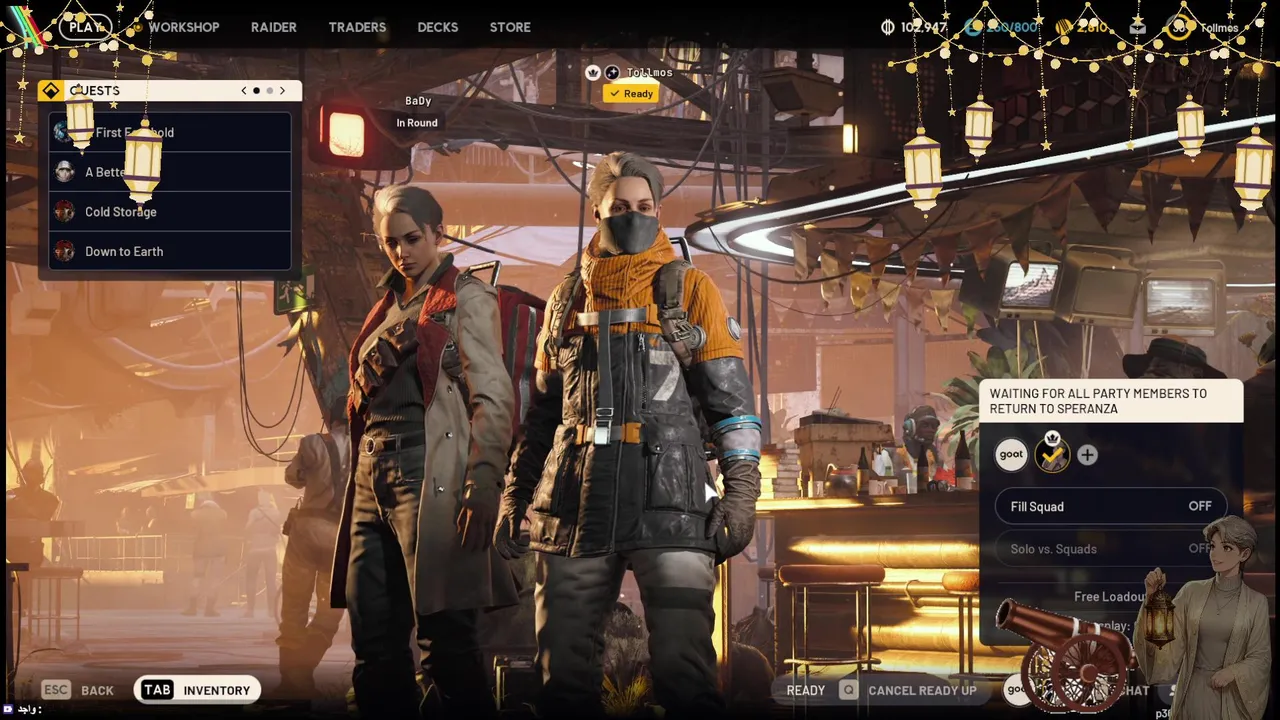Open the Down to Earth quest

170,252
